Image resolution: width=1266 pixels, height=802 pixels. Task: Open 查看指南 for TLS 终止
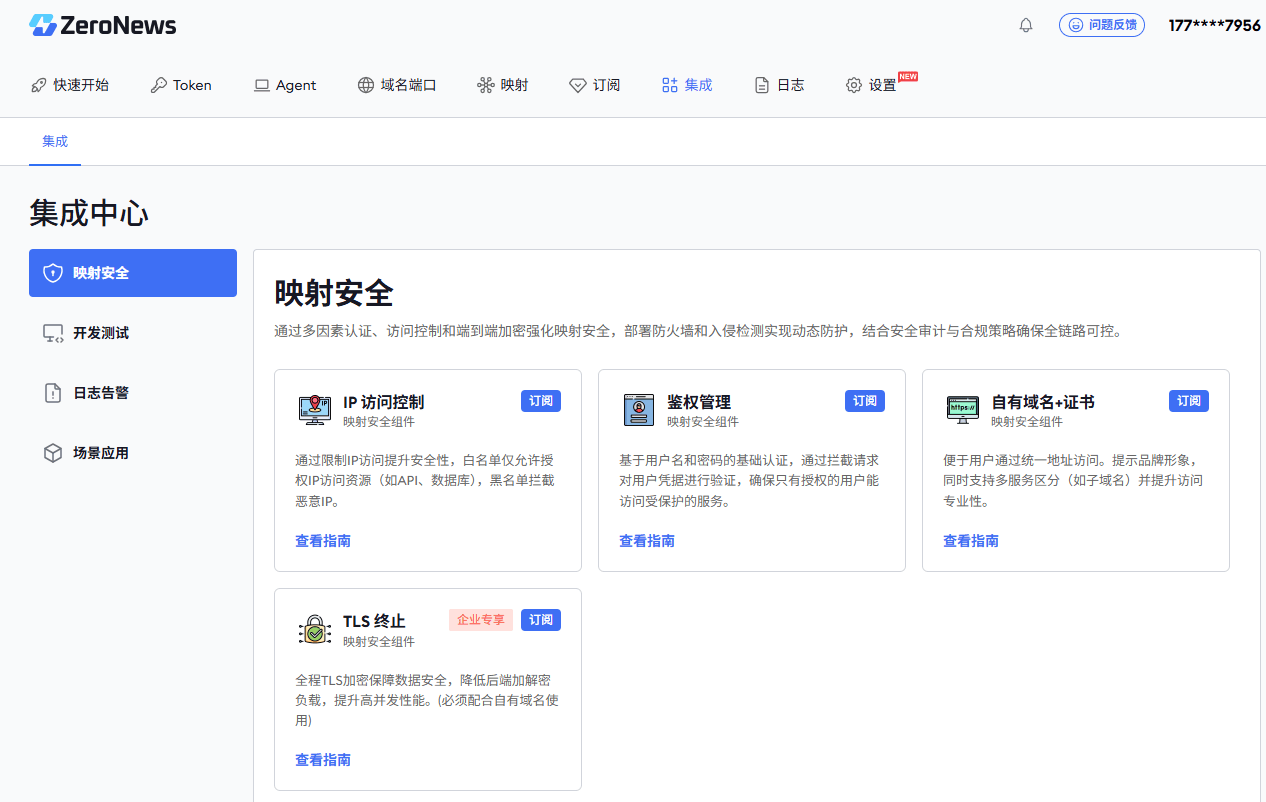323,760
